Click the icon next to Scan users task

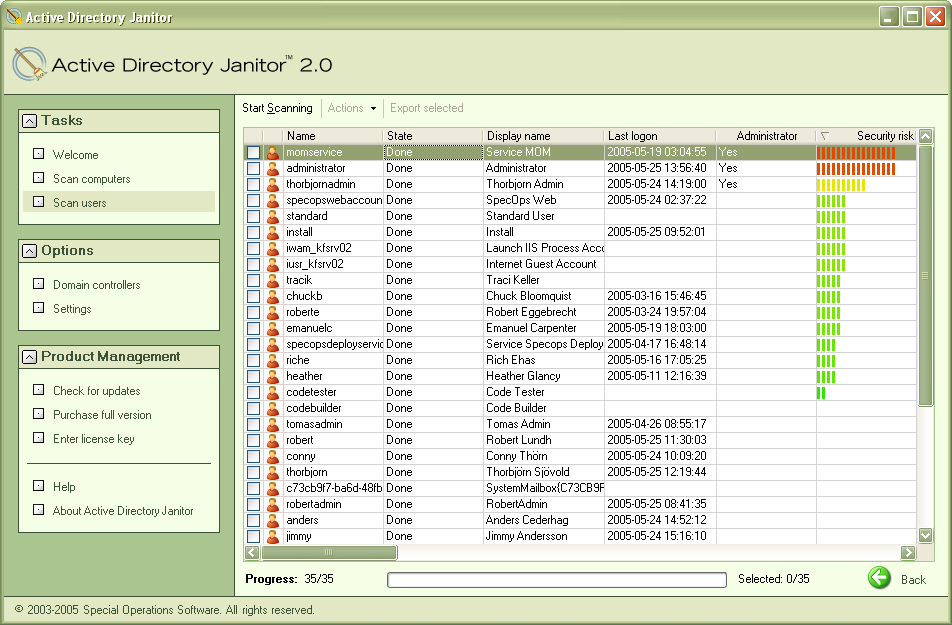37,200
